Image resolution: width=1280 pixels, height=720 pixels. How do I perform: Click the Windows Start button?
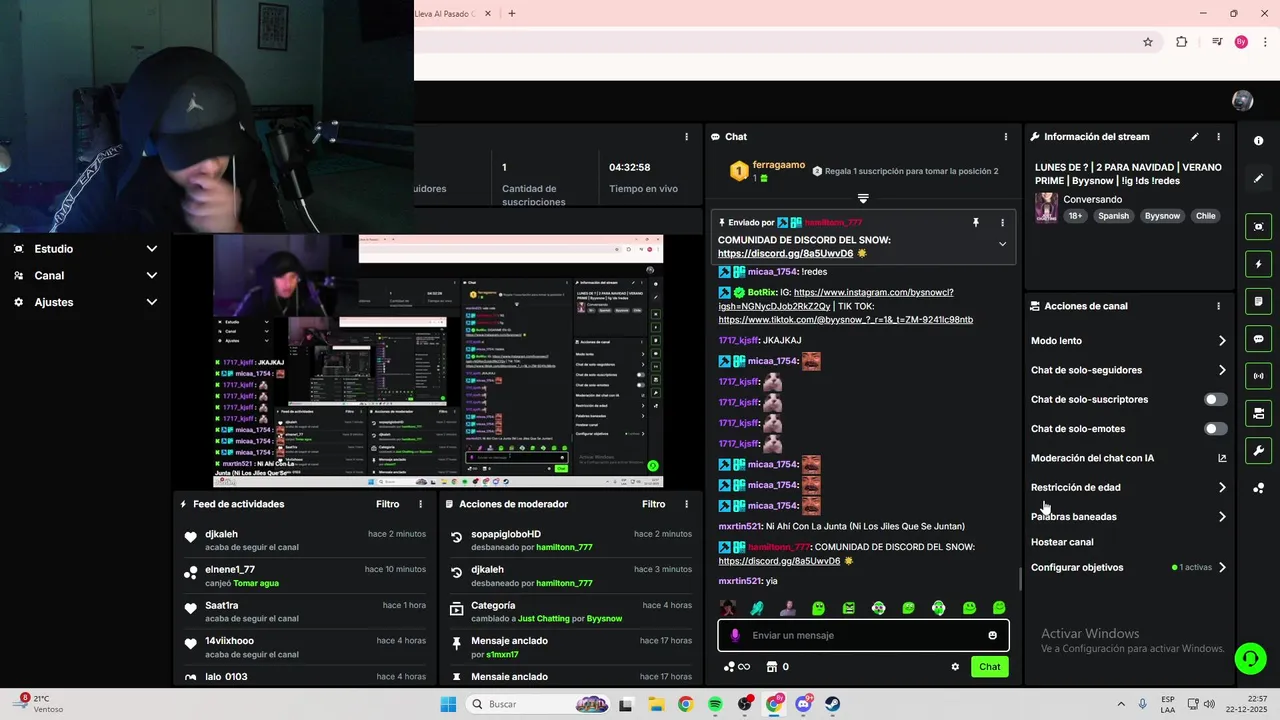pos(448,704)
